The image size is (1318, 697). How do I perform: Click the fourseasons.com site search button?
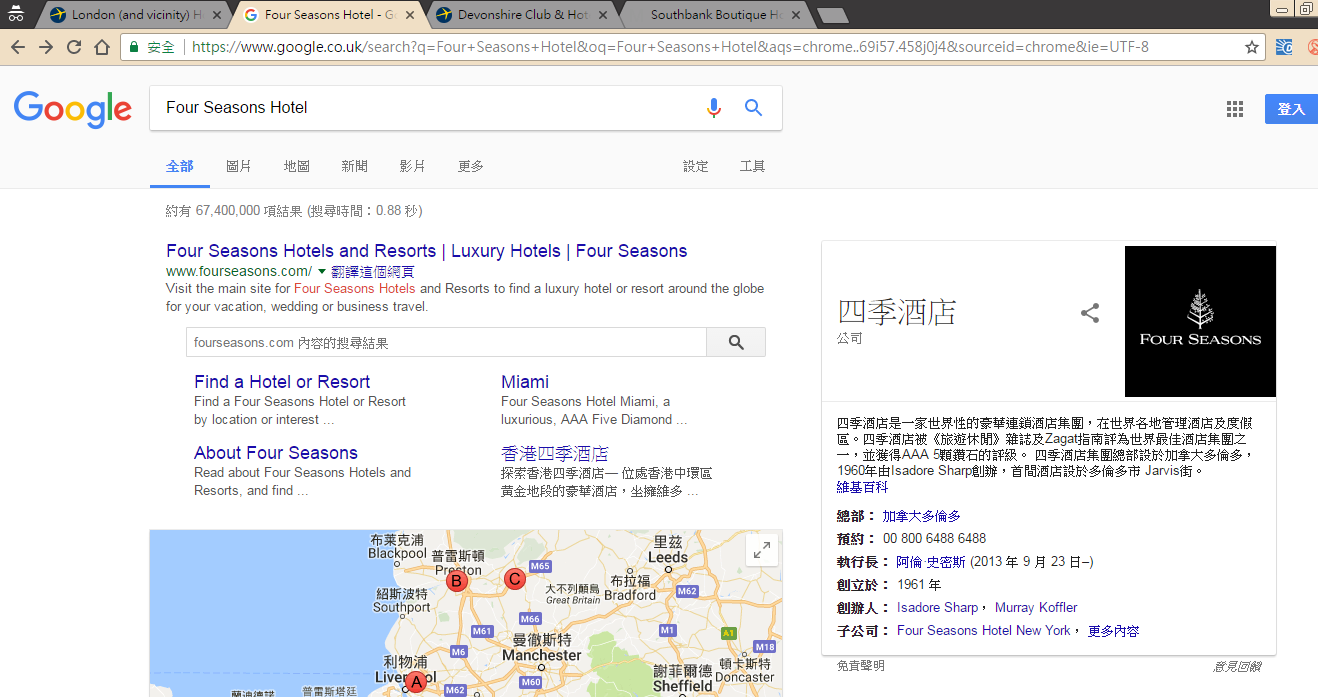pyautogui.click(x=736, y=342)
